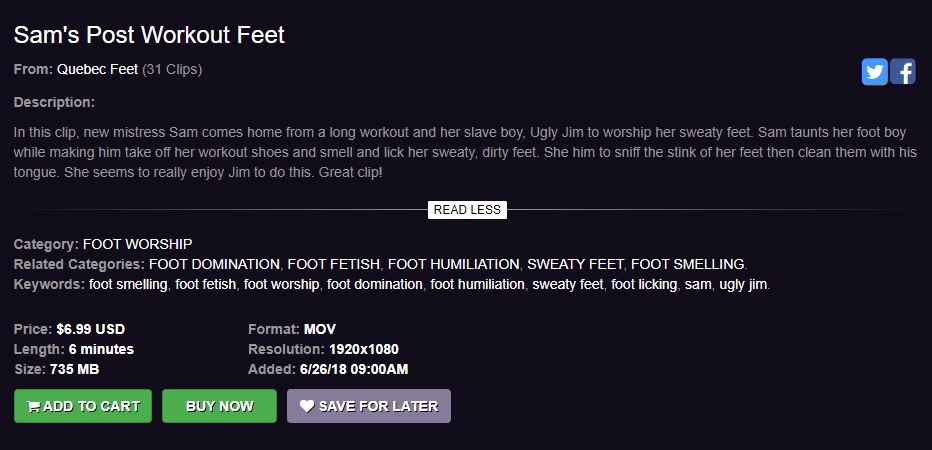Click the cart icon in Add to Cart
Image resolution: width=932 pixels, height=450 pixels.
(33, 407)
